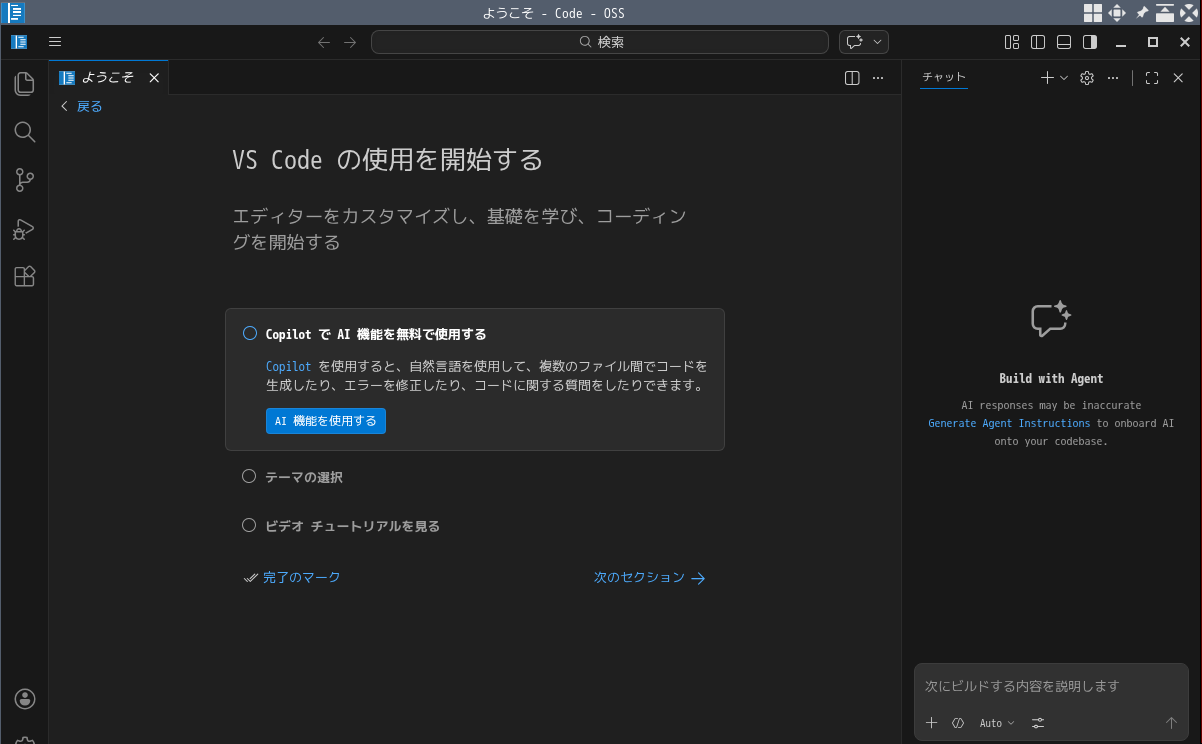Click the window move arrows icon
Image resolution: width=1202 pixels, height=744 pixels.
(1117, 13)
